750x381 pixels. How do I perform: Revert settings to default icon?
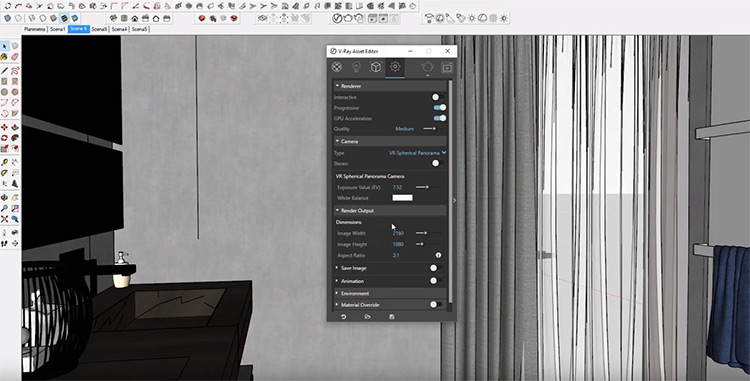click(x=343, y=316)
